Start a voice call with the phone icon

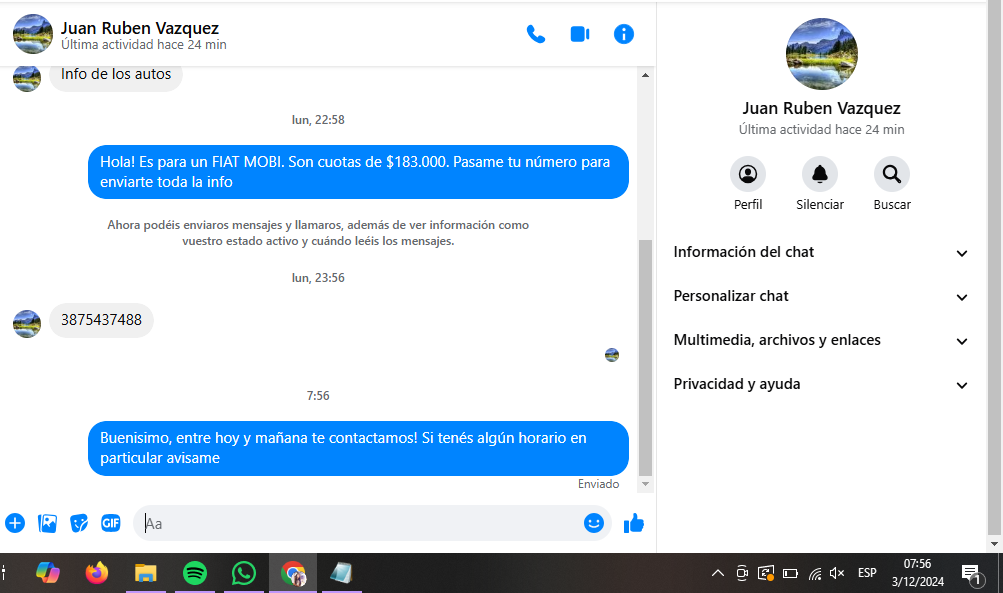(536, 34)
